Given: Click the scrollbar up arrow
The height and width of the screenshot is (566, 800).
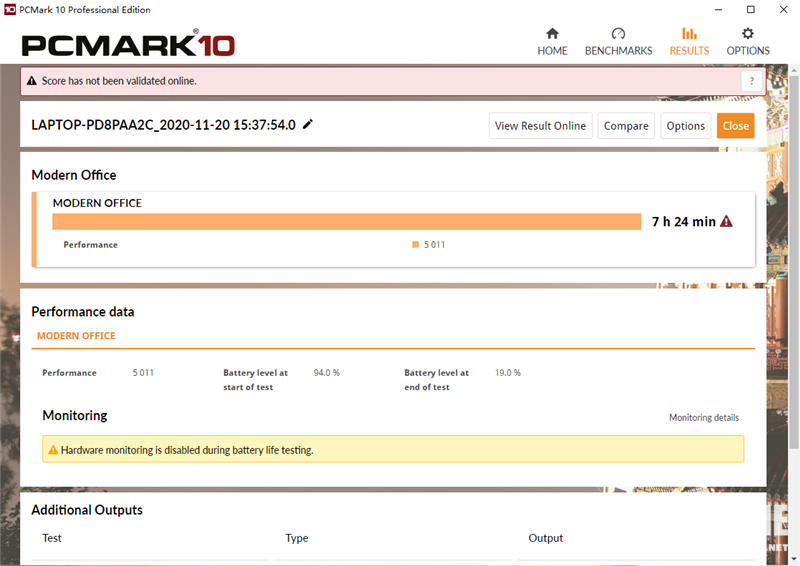Looking at the screenshot, I should pos(794,69).
